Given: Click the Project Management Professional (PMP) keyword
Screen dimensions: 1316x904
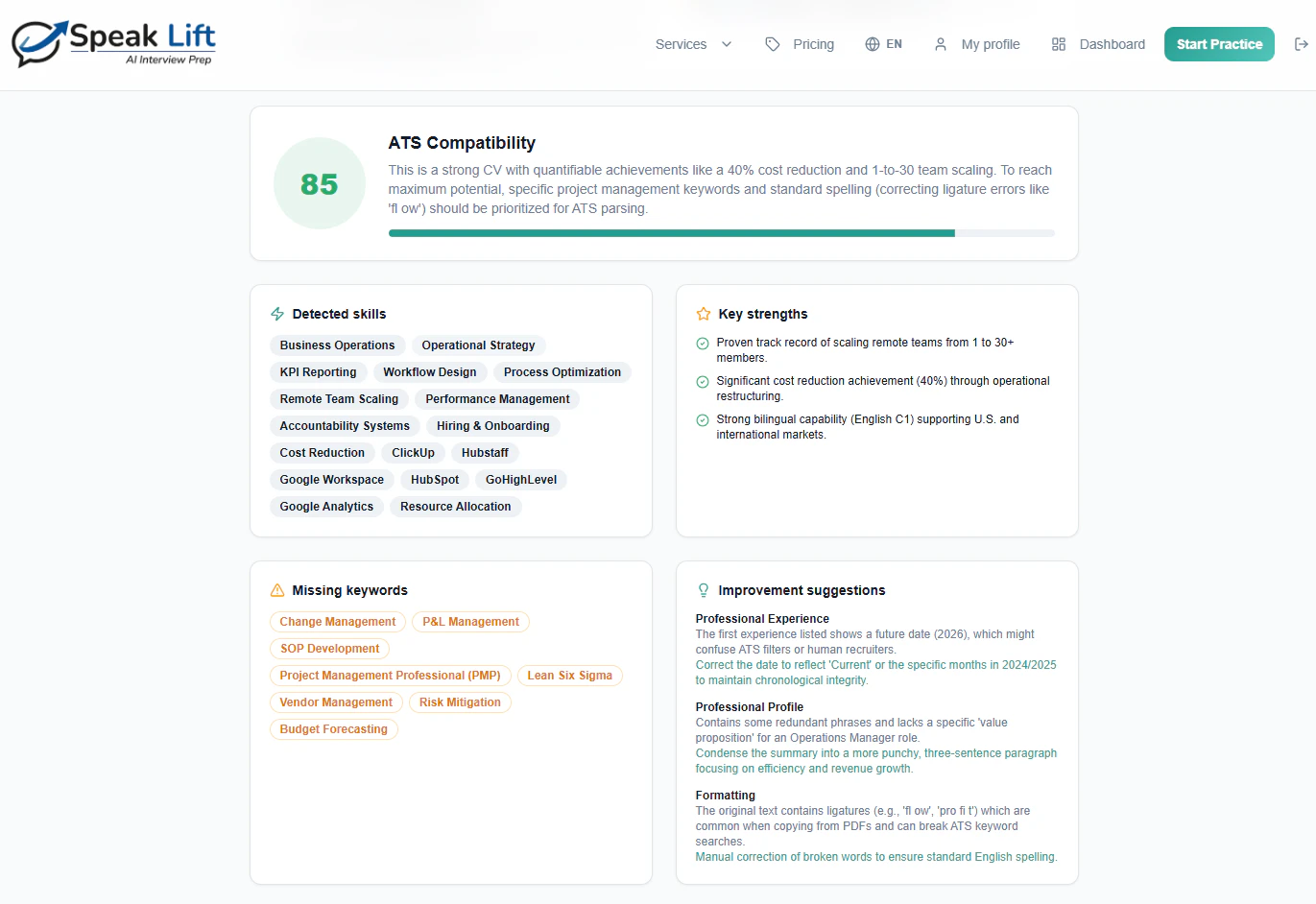Looking at the screenshot, I should click(391, 676).
